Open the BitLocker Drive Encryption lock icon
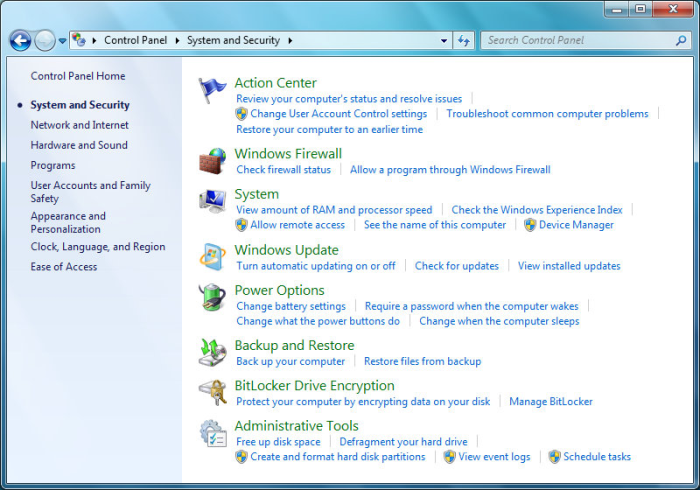 click(212, 393)
